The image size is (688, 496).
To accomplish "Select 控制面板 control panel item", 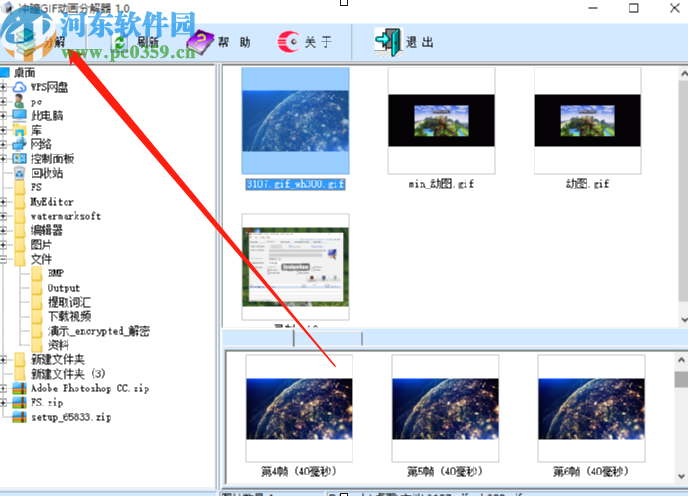I will tap(52, 158).
